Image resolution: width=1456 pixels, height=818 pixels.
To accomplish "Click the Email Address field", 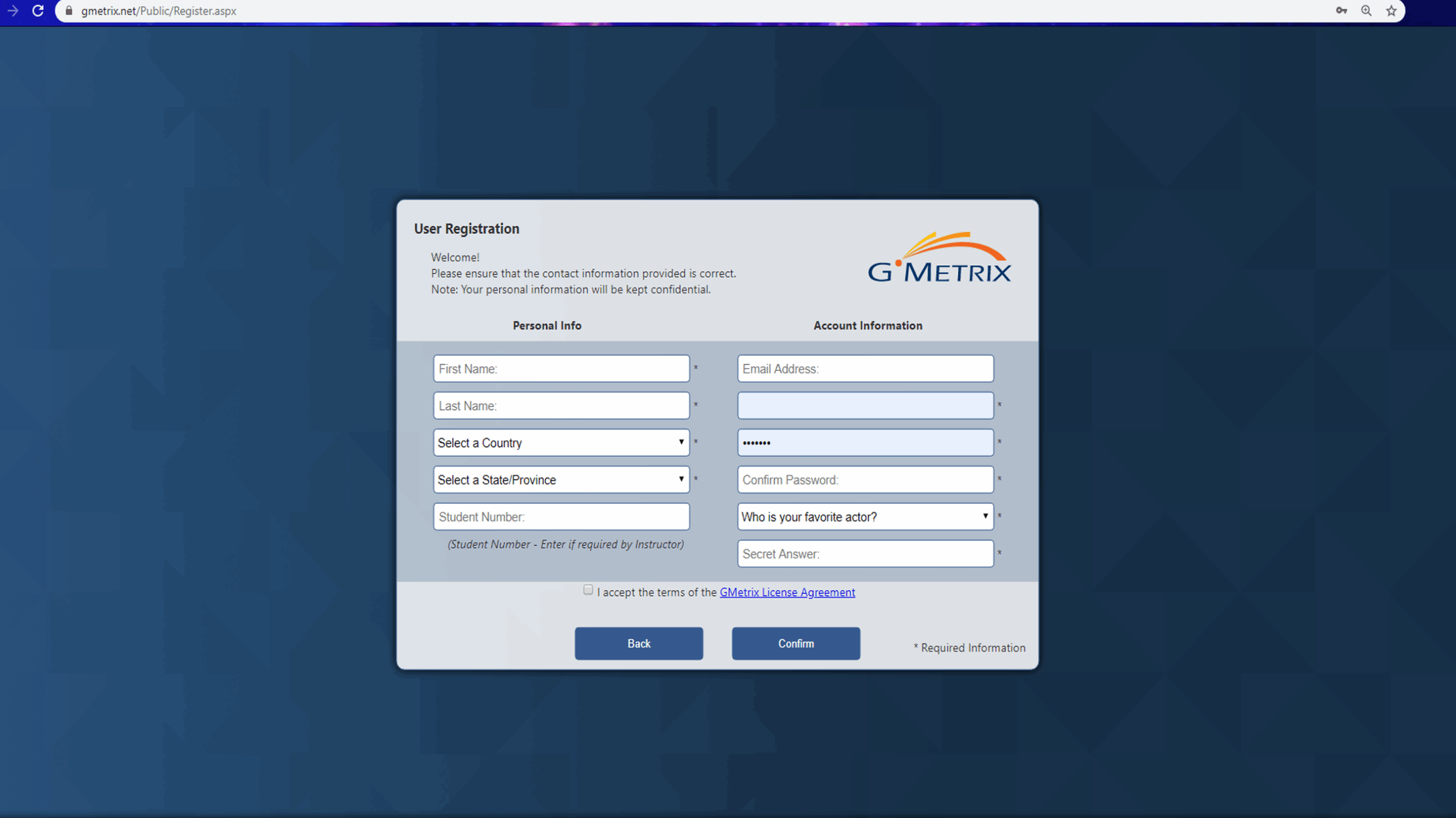I will [865, 369].
